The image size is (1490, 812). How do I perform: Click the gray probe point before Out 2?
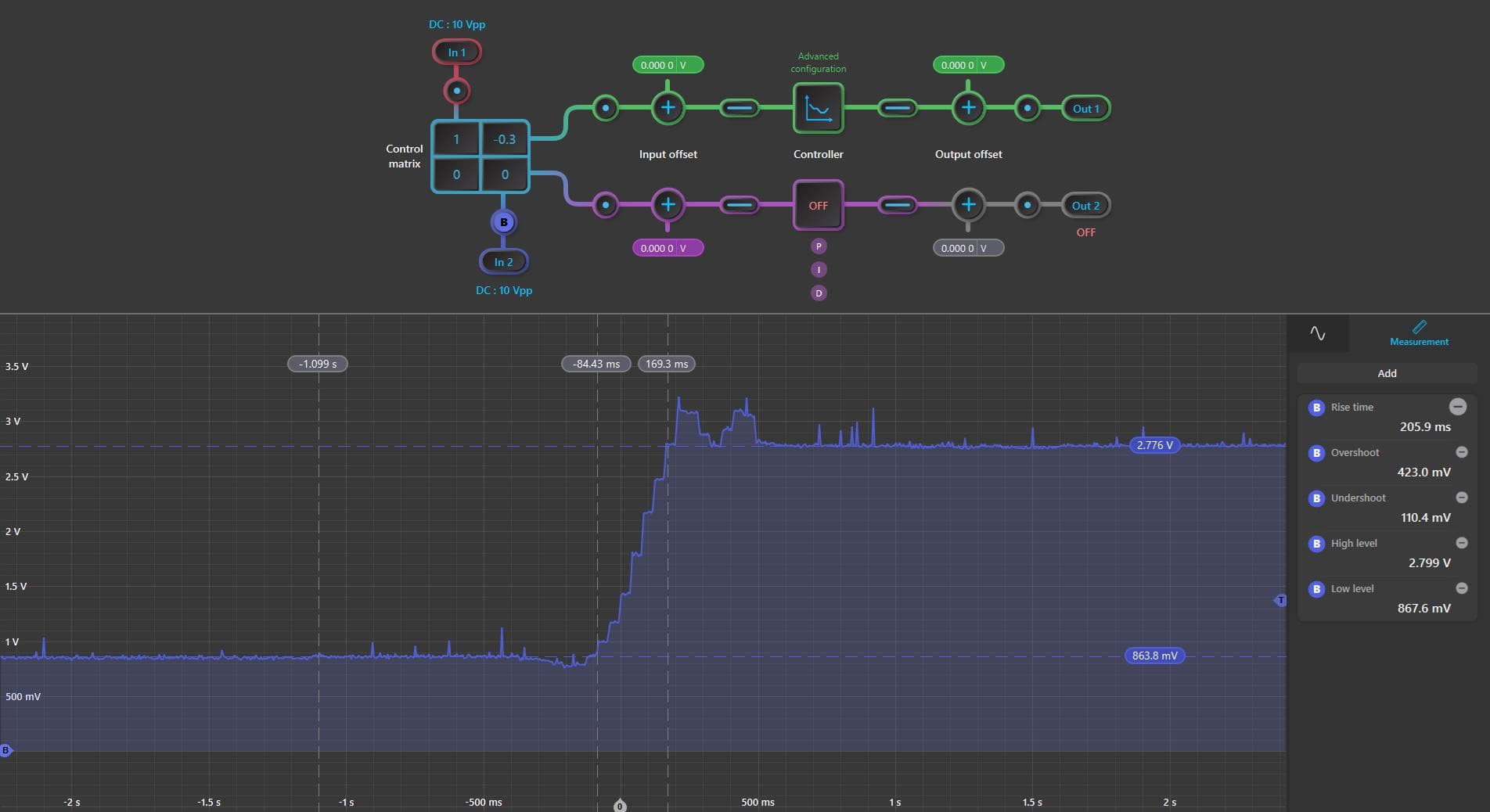coord(1028,206)
